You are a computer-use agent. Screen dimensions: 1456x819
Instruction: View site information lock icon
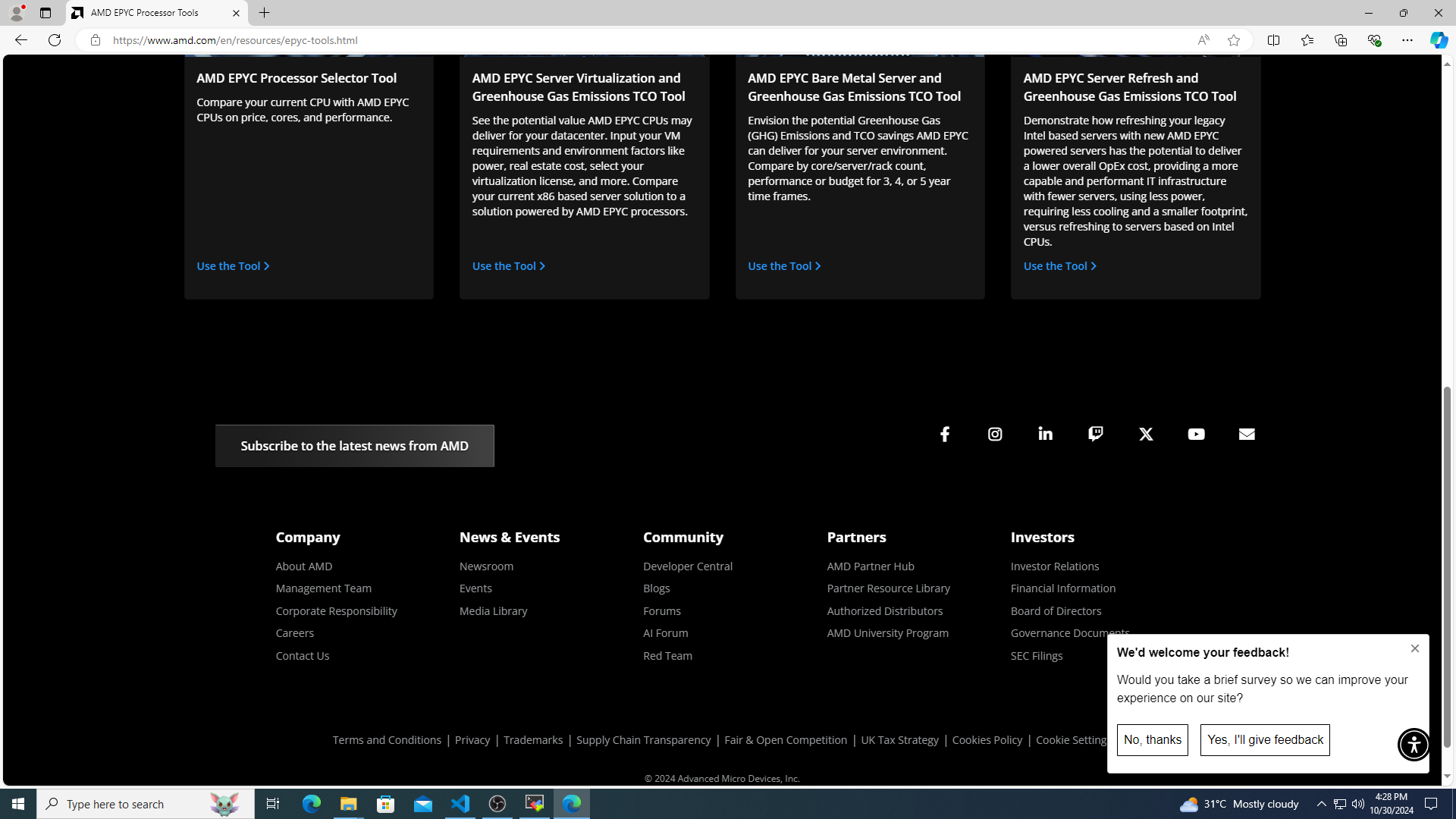pos(95,40)
